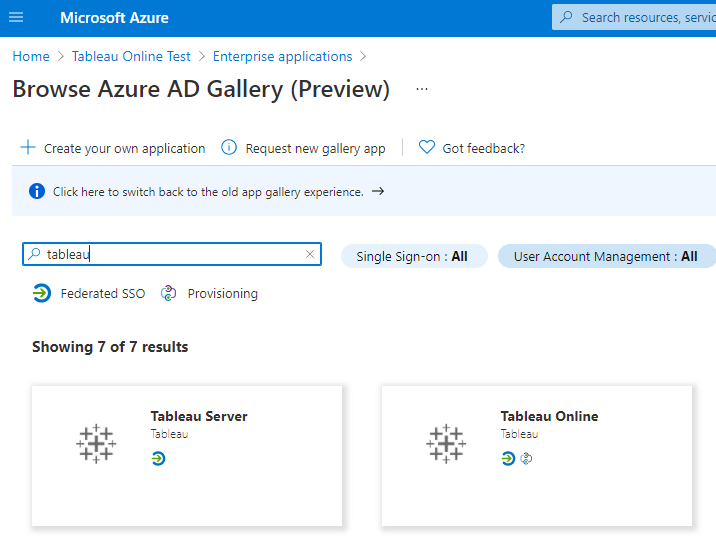This screenshot has height=542, width=716.
Task: Click the info icon beside Request new gallery app
Action: coord(229,147)
